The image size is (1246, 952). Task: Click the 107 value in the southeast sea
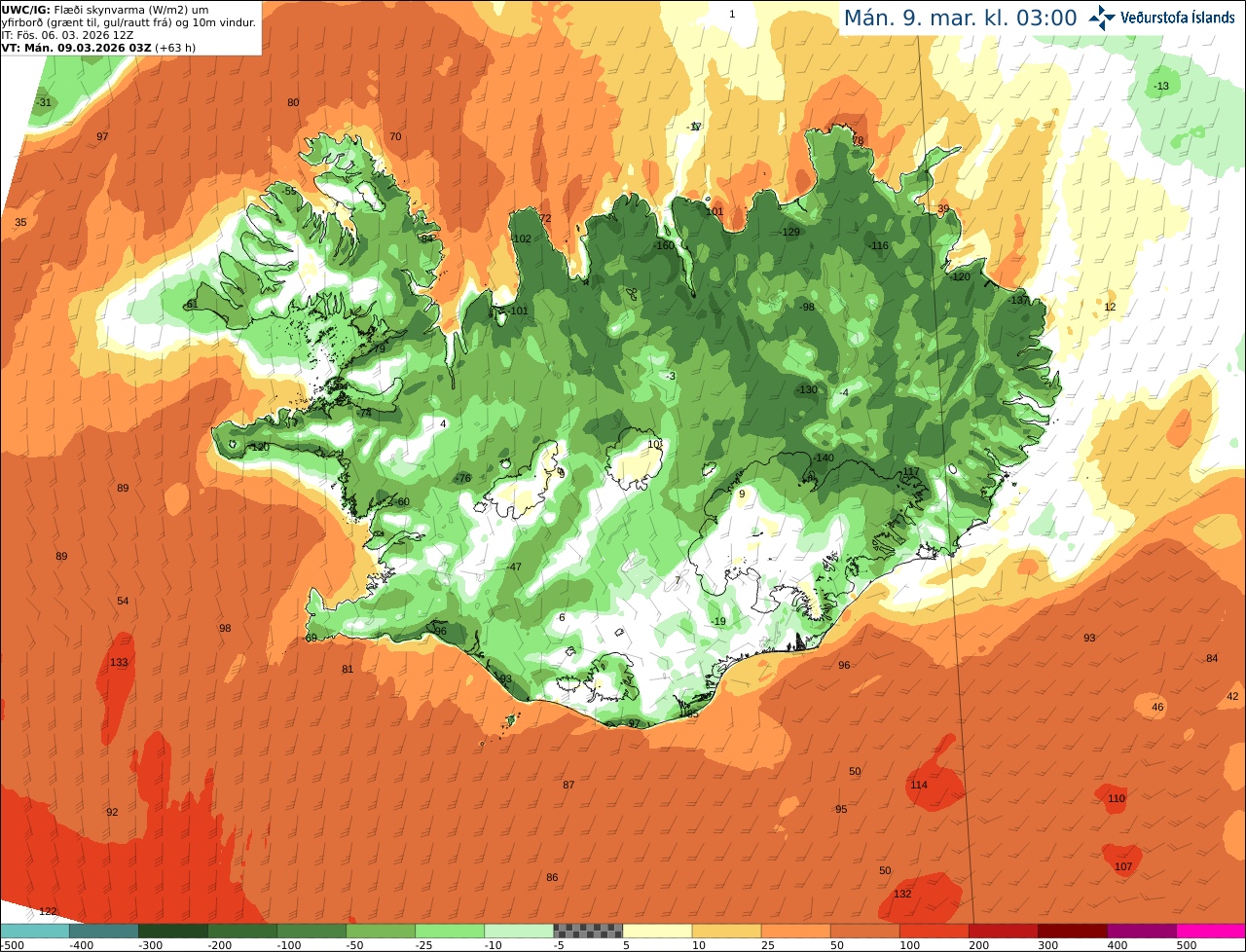tap(1123, 866)
